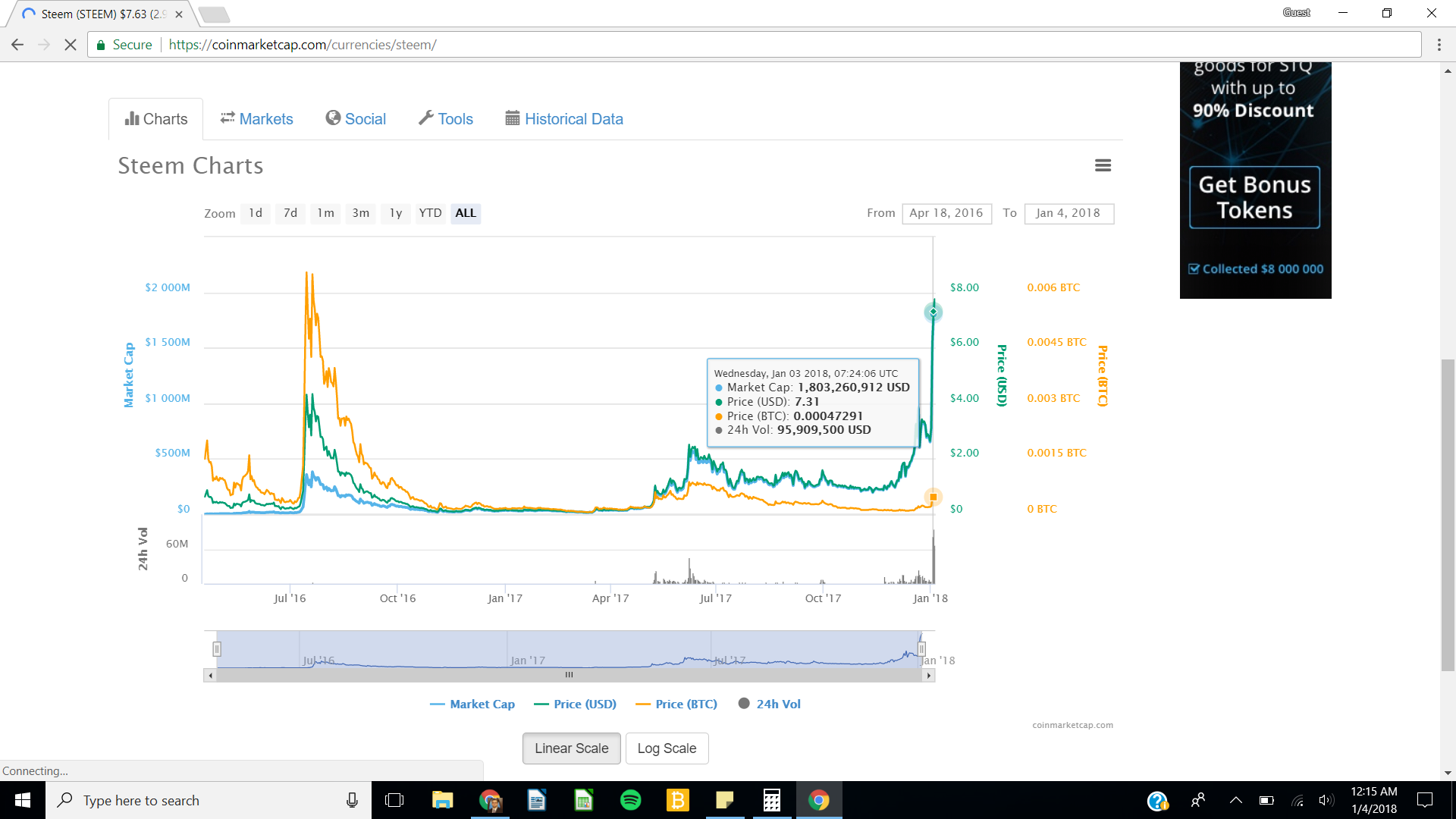Screen dimensions: 1456x819
Task: Show hidden system tray icons
Action: point(1235,800)
